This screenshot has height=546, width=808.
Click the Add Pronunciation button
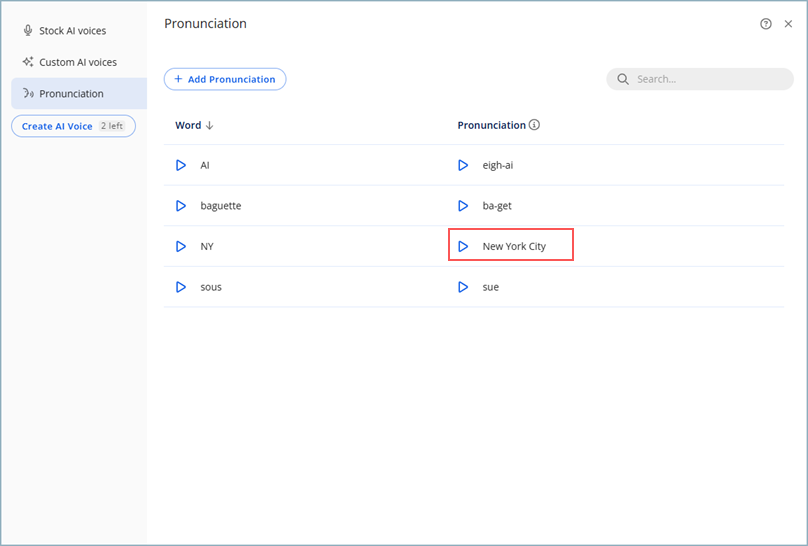(x=225, y=79)
